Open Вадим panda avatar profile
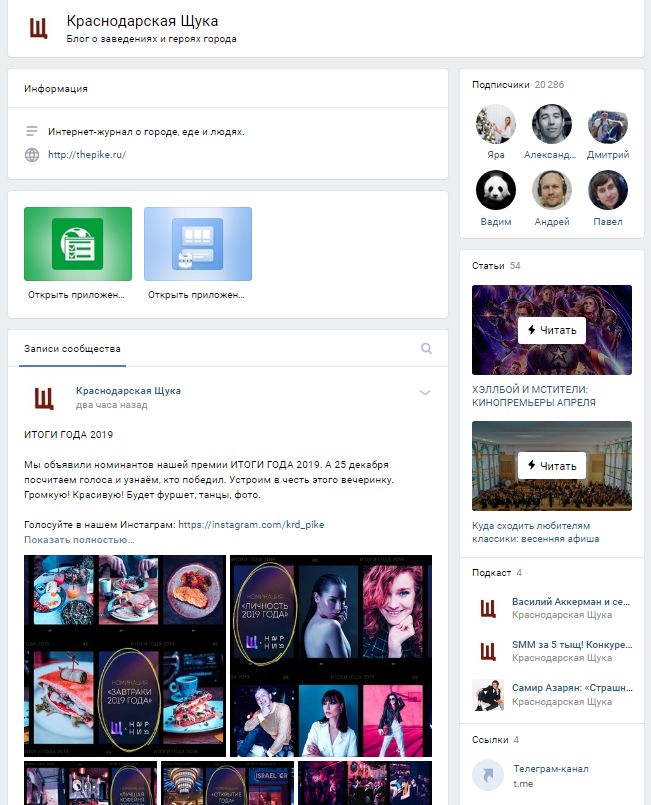Screen dimensions: 651x805 pos(496,190)
